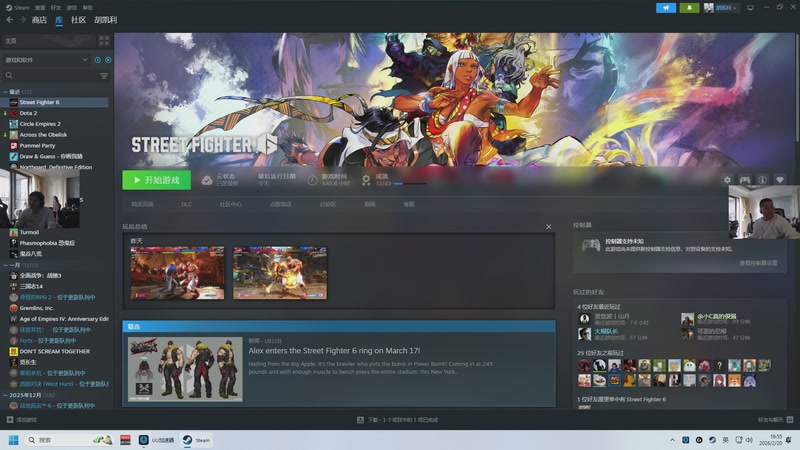
Task: Open the 胡凯利 profile tab
Action: [x=106, y=20]
